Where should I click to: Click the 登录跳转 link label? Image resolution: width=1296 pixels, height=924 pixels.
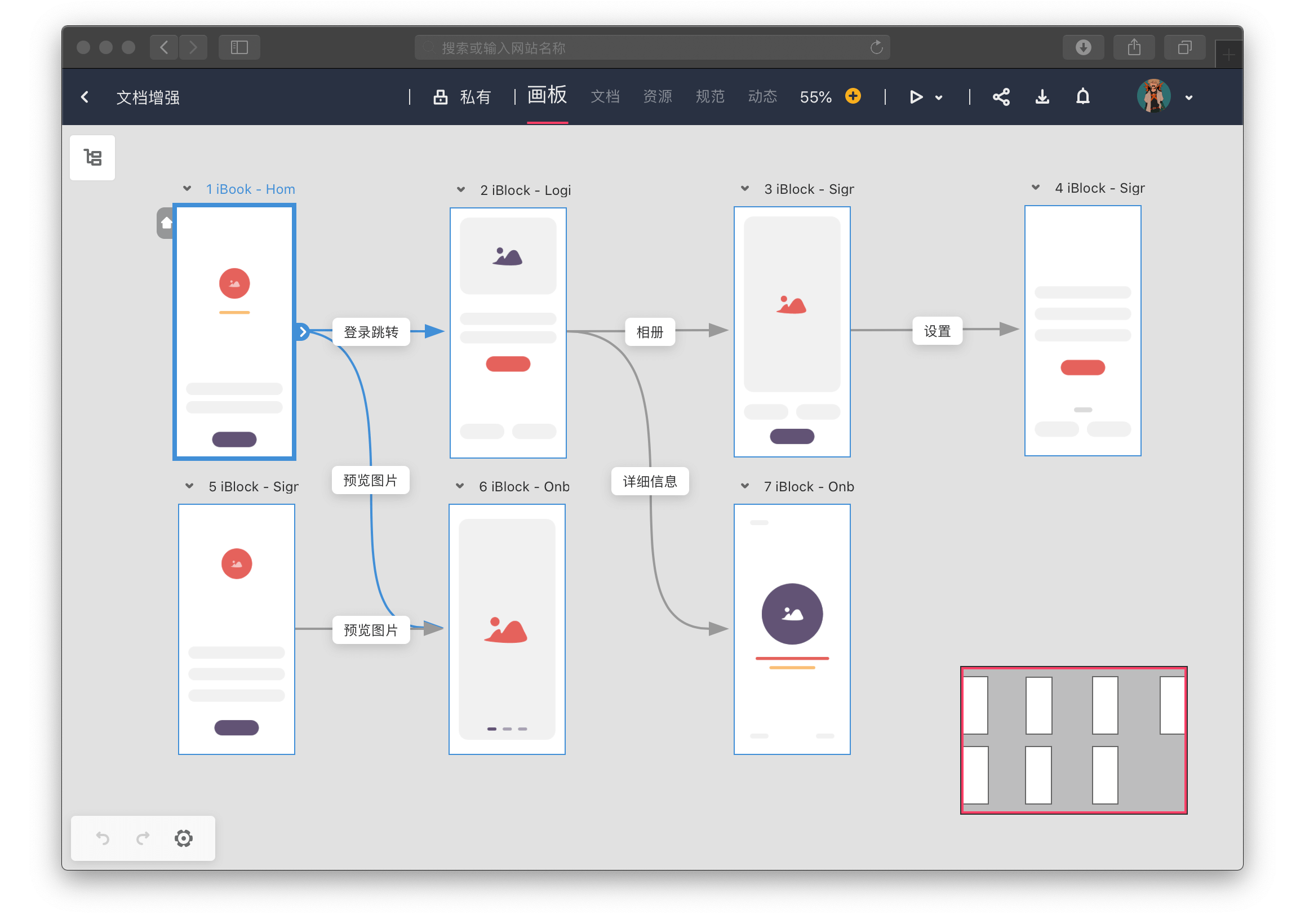point(371,332)
